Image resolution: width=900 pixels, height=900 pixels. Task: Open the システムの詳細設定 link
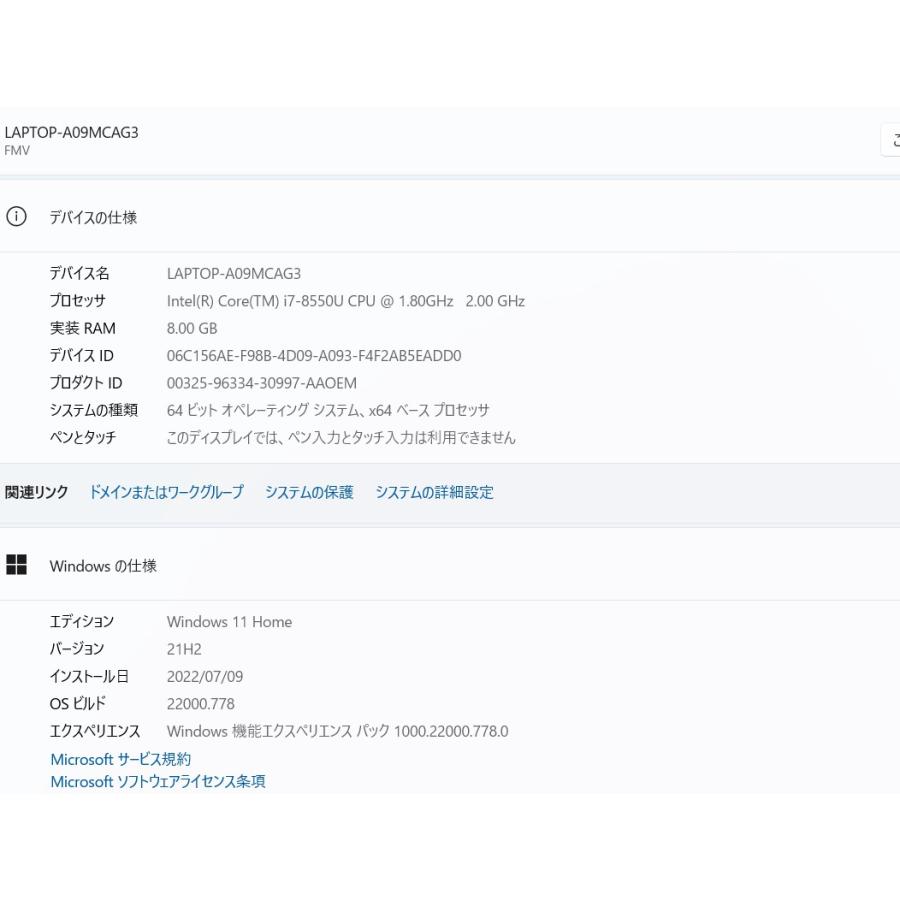coord(434,492)
